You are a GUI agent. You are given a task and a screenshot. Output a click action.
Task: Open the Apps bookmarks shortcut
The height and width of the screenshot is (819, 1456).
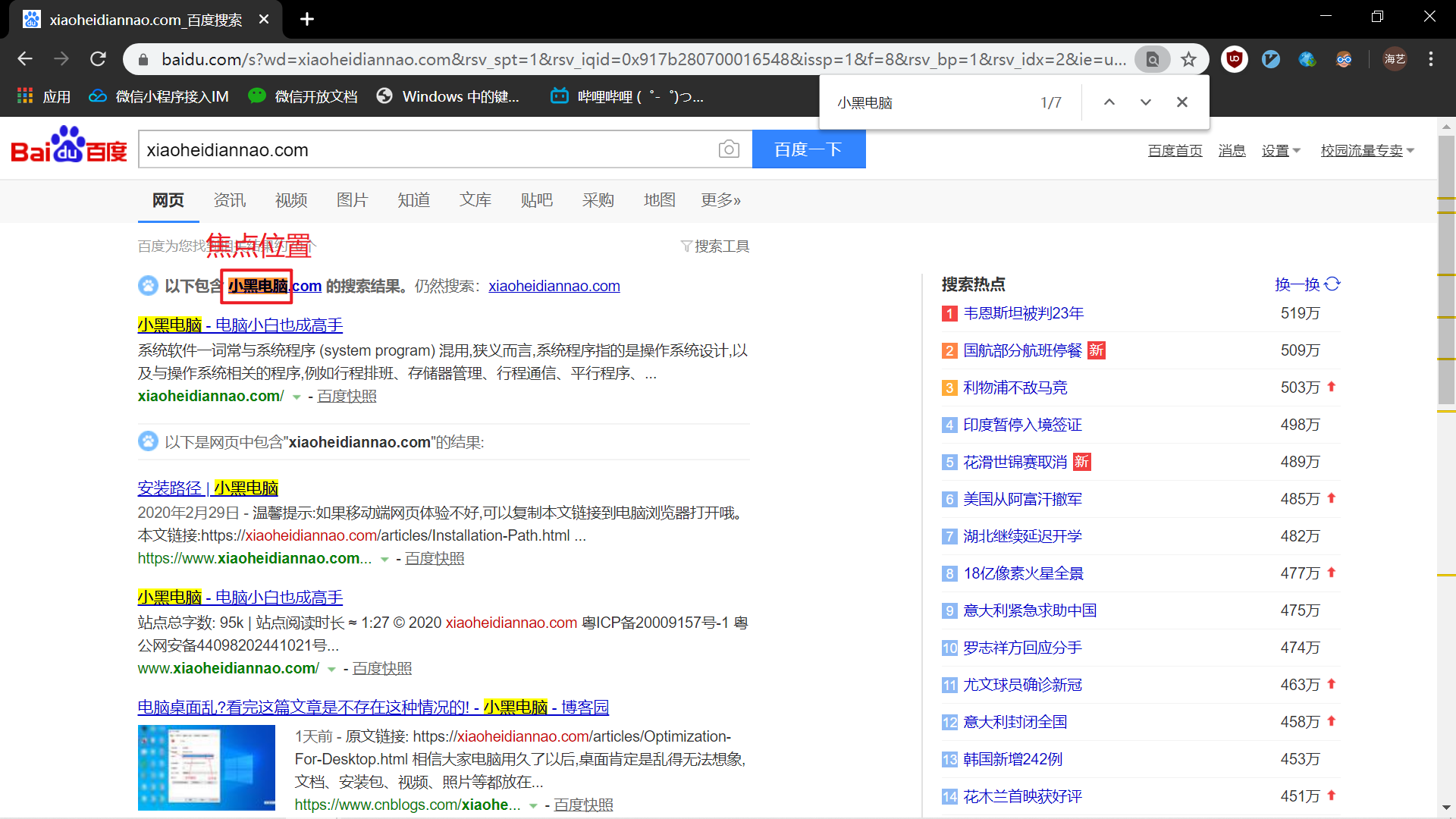(44, 96)
